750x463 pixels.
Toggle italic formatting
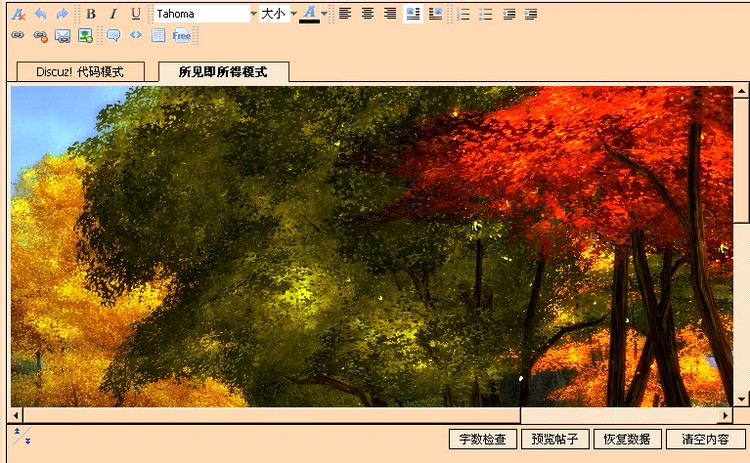(x=113, y=14)
